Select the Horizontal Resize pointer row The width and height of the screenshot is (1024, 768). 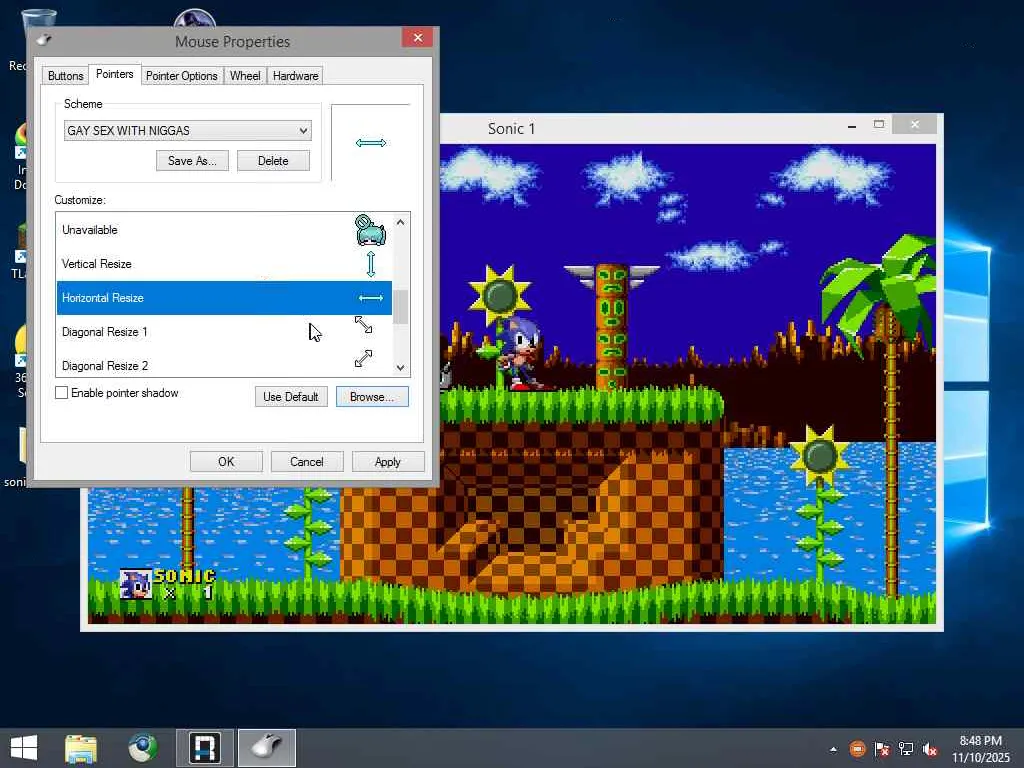coord(224,298)
